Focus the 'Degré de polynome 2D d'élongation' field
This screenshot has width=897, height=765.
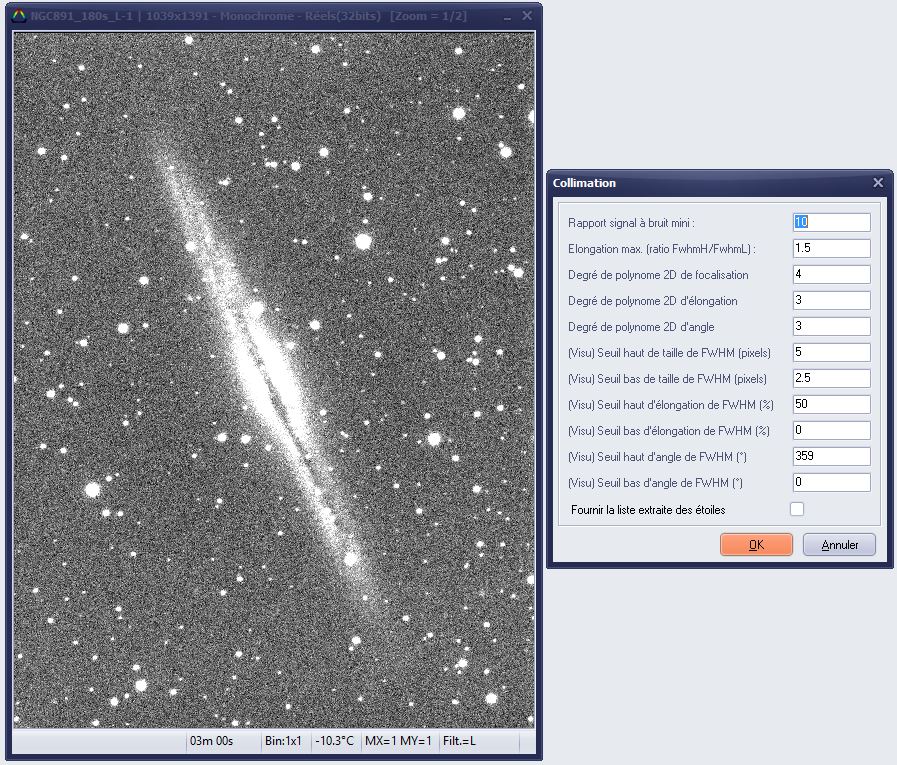[x=830, y=301]
